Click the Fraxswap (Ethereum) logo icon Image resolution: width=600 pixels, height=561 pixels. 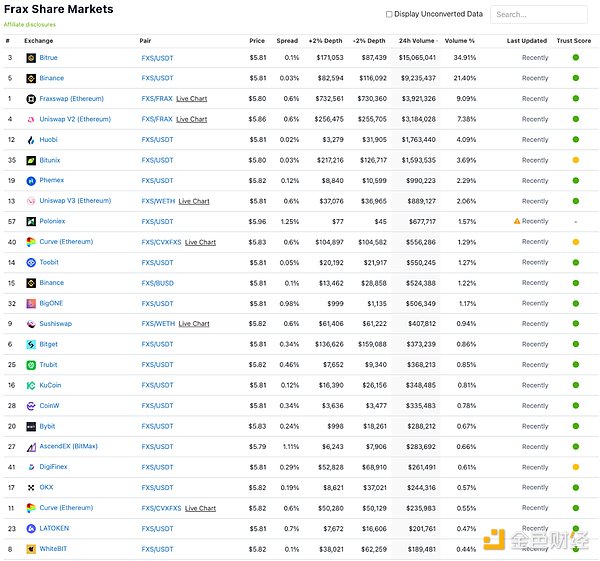pyautogui.click(x=31, y=99)
